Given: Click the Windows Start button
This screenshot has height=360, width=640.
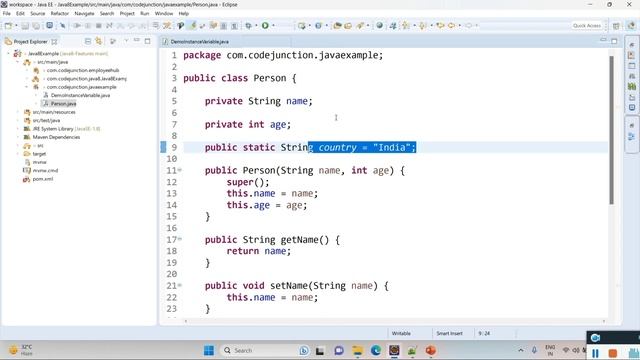Looking at the screenshot, I should pos(209,351).
